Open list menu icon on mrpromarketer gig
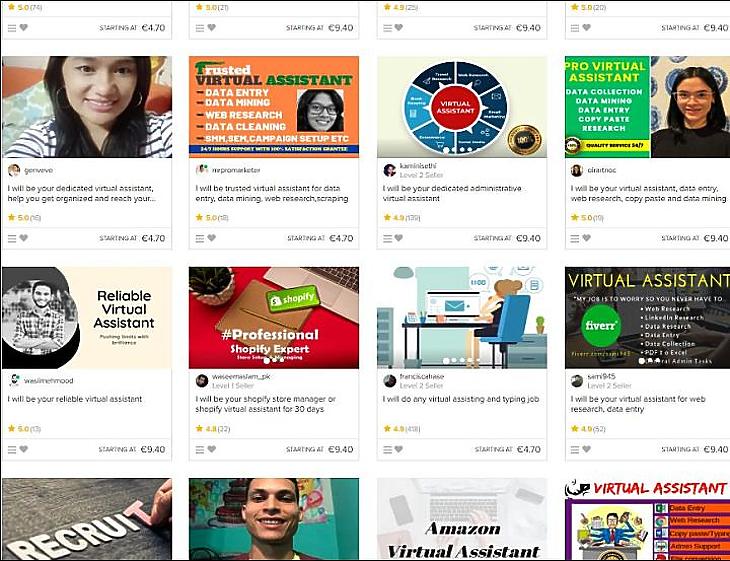730x561 pixels. tap(200, 238)
